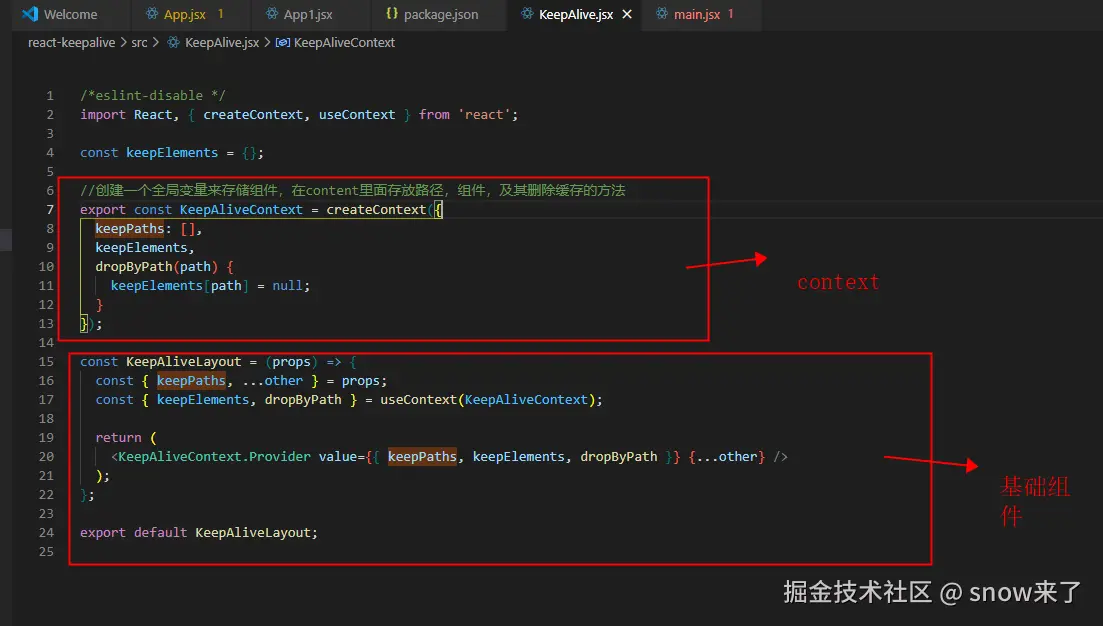Click the Chinese comment on line 6

352,190
